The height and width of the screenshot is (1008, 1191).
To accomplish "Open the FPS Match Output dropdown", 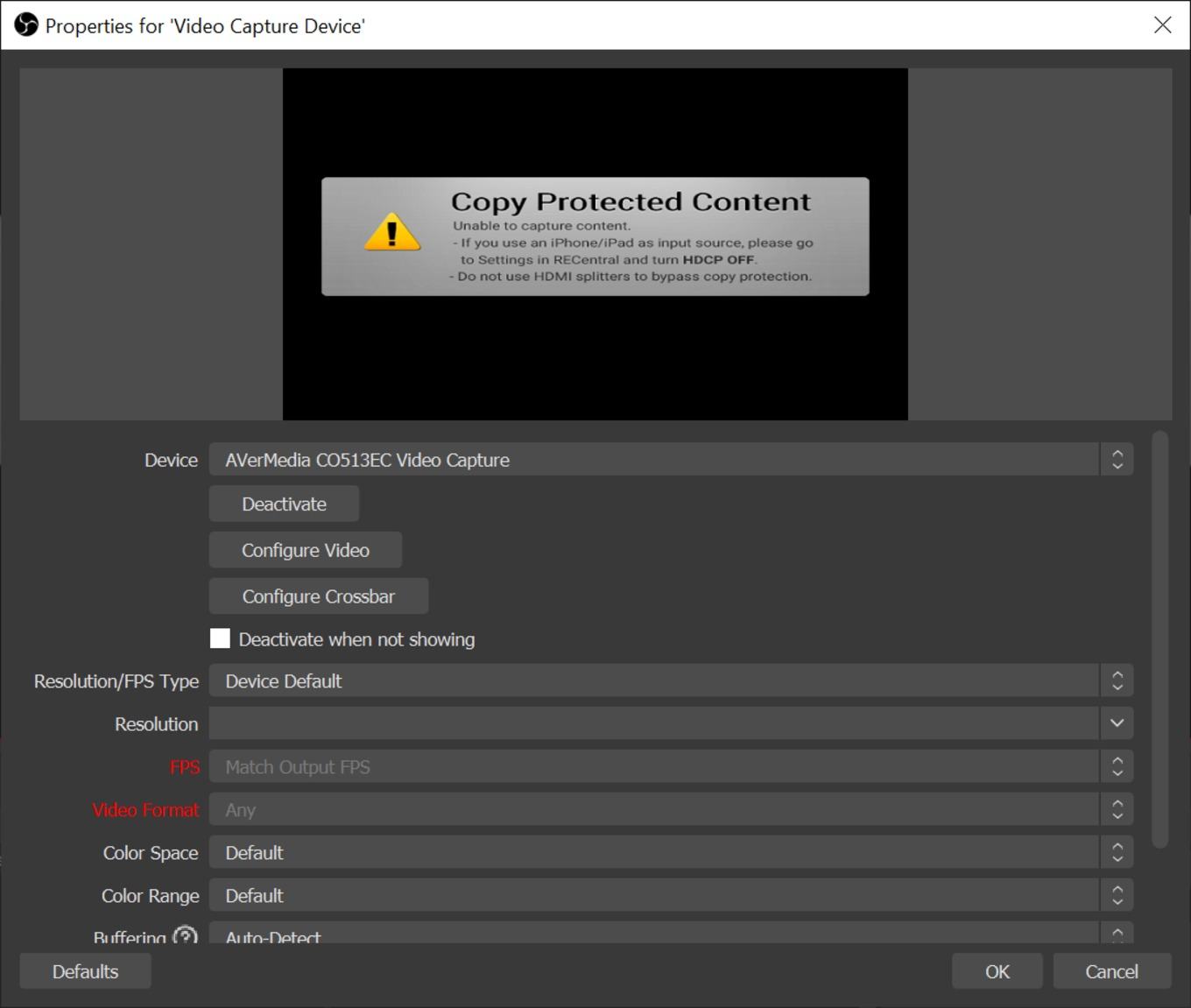I will [x=671, y=766].
